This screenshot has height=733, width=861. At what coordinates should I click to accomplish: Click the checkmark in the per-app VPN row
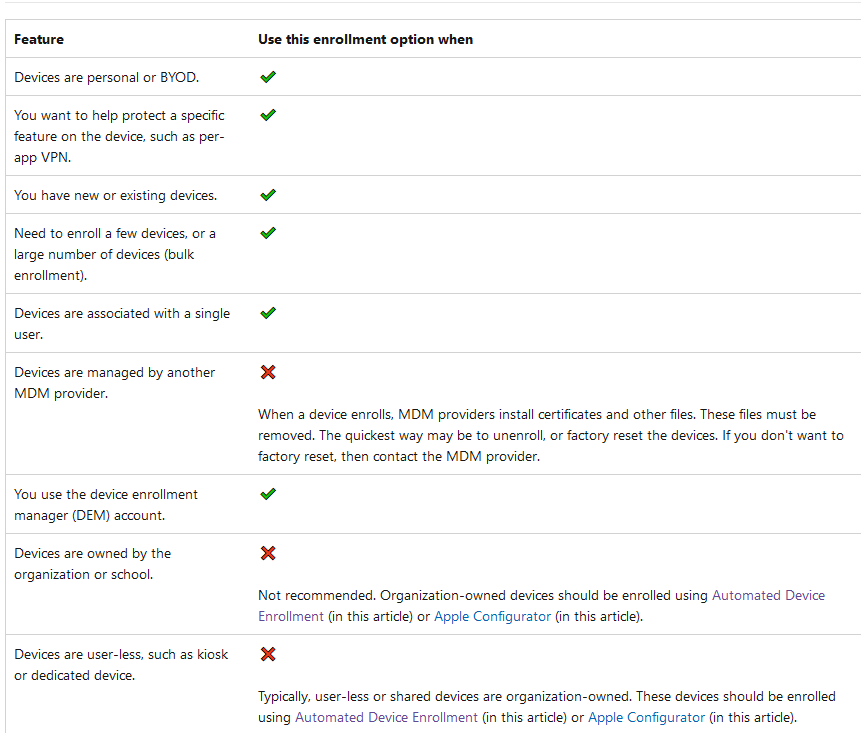[x=267, y=115]
